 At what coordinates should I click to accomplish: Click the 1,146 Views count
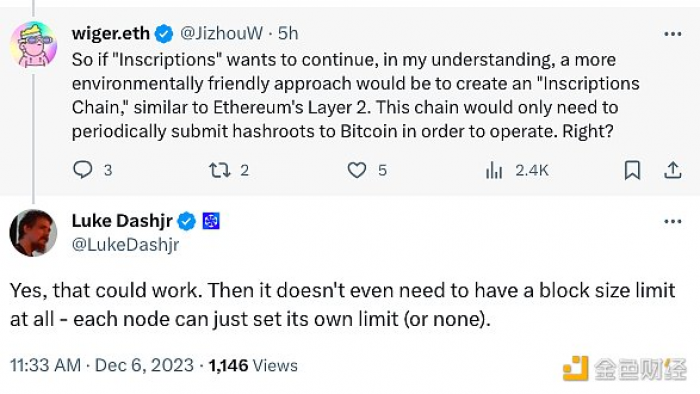coord(253,365)
